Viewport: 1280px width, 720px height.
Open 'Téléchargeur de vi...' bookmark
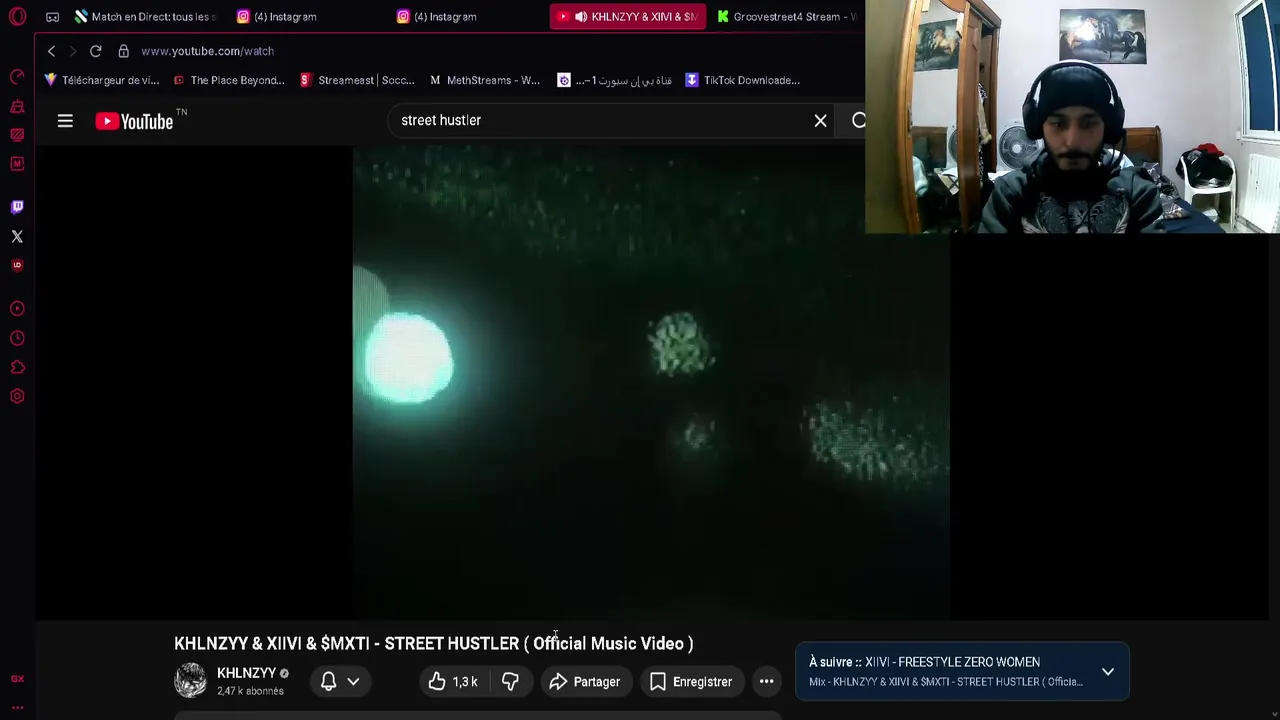[x=101, y=80]
